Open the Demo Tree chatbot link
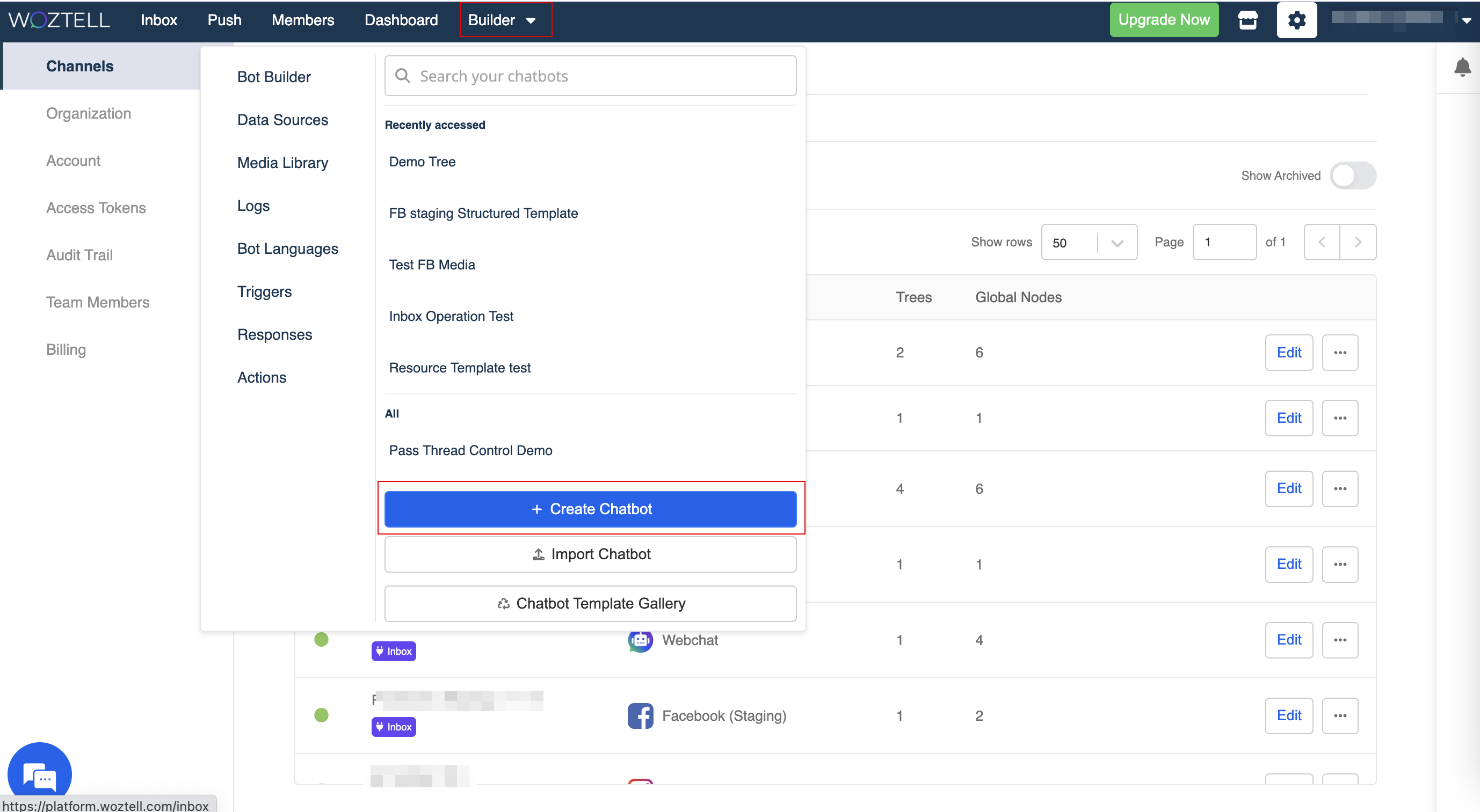Image resolution: width=1480 pixels, height=812 pixels. click(422, 162)
